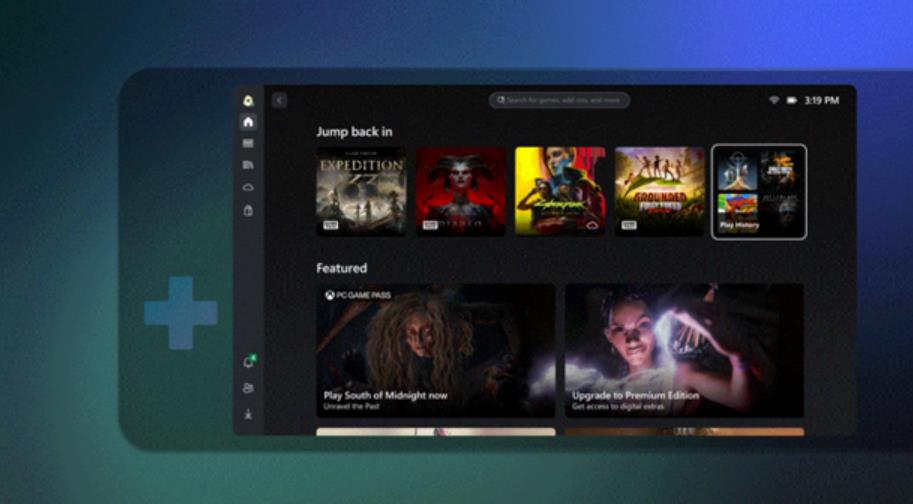
Task: Open the Library icon in sidebar
Action: coord(248,165)
